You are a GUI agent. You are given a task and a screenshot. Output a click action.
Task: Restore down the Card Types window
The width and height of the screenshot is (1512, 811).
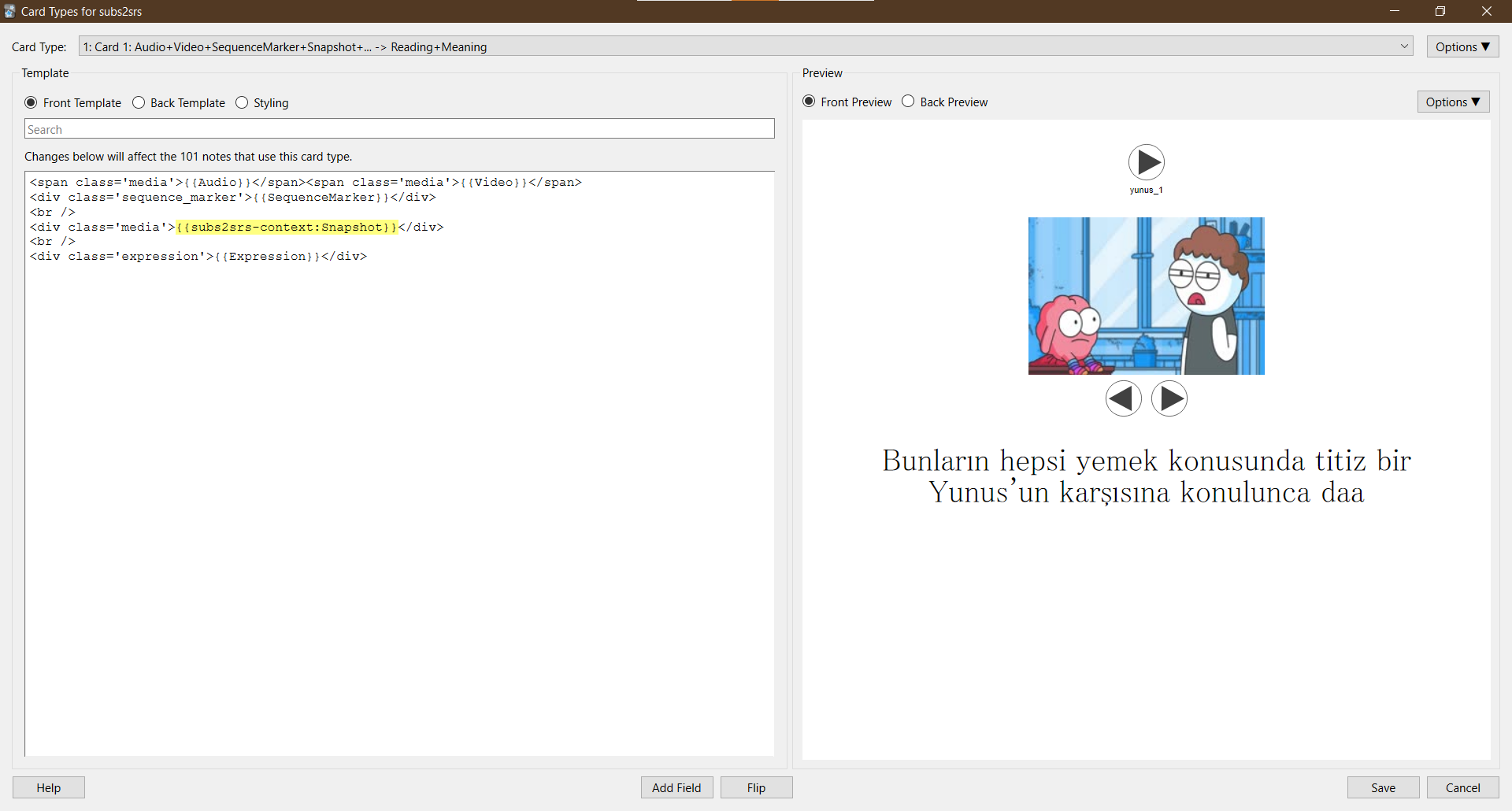1440,11
